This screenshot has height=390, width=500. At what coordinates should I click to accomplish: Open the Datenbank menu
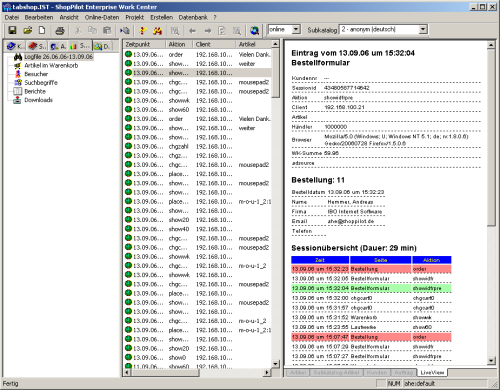coord(193,17)
